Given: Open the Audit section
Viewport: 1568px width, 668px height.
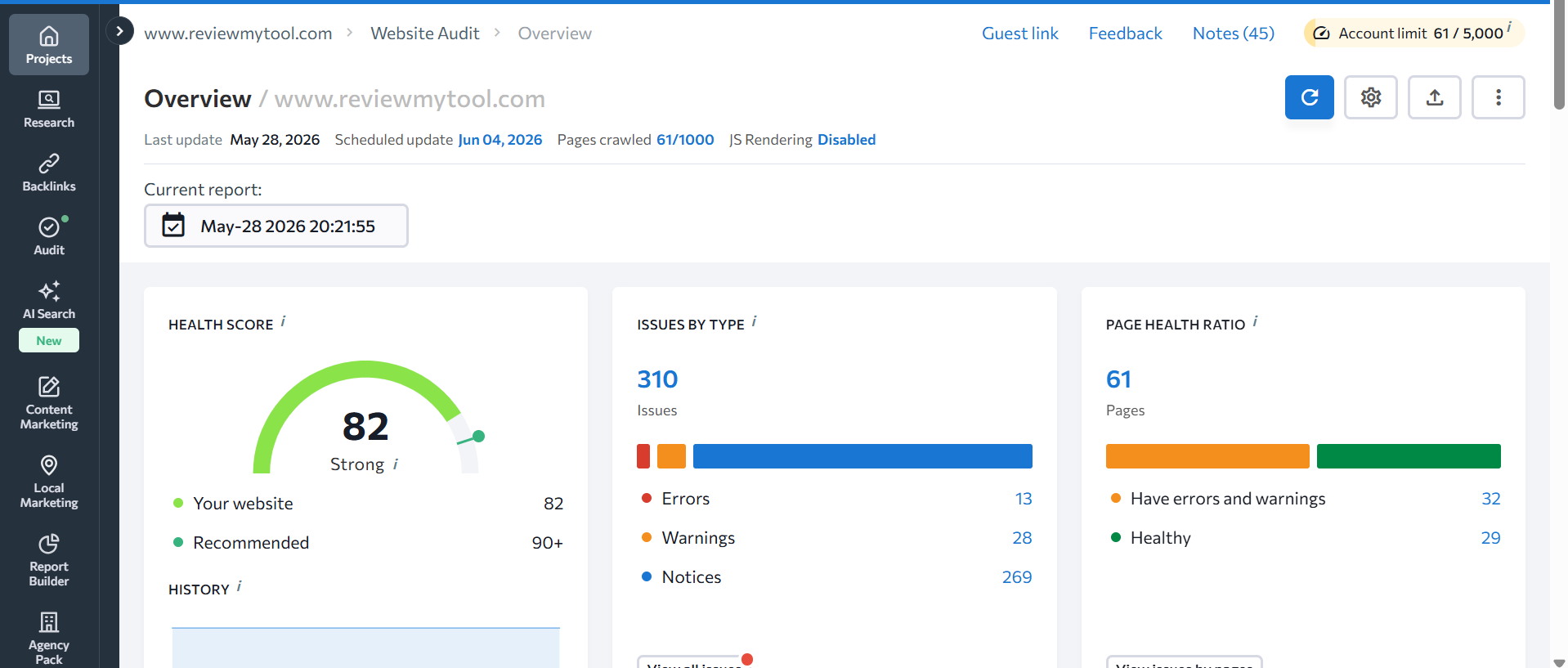Looking at the screenshot, I should [49, 236].
